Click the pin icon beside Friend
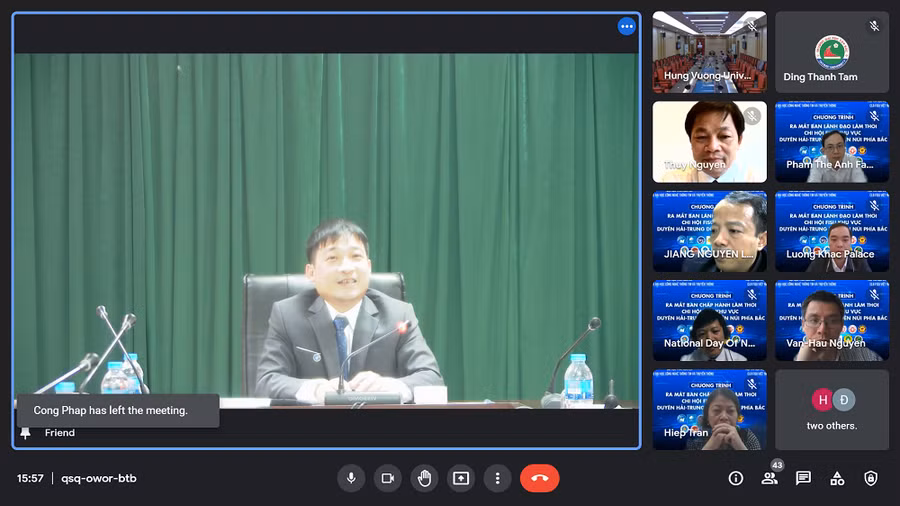The height and width of the screenshot is (506, 900). point(26,433)
